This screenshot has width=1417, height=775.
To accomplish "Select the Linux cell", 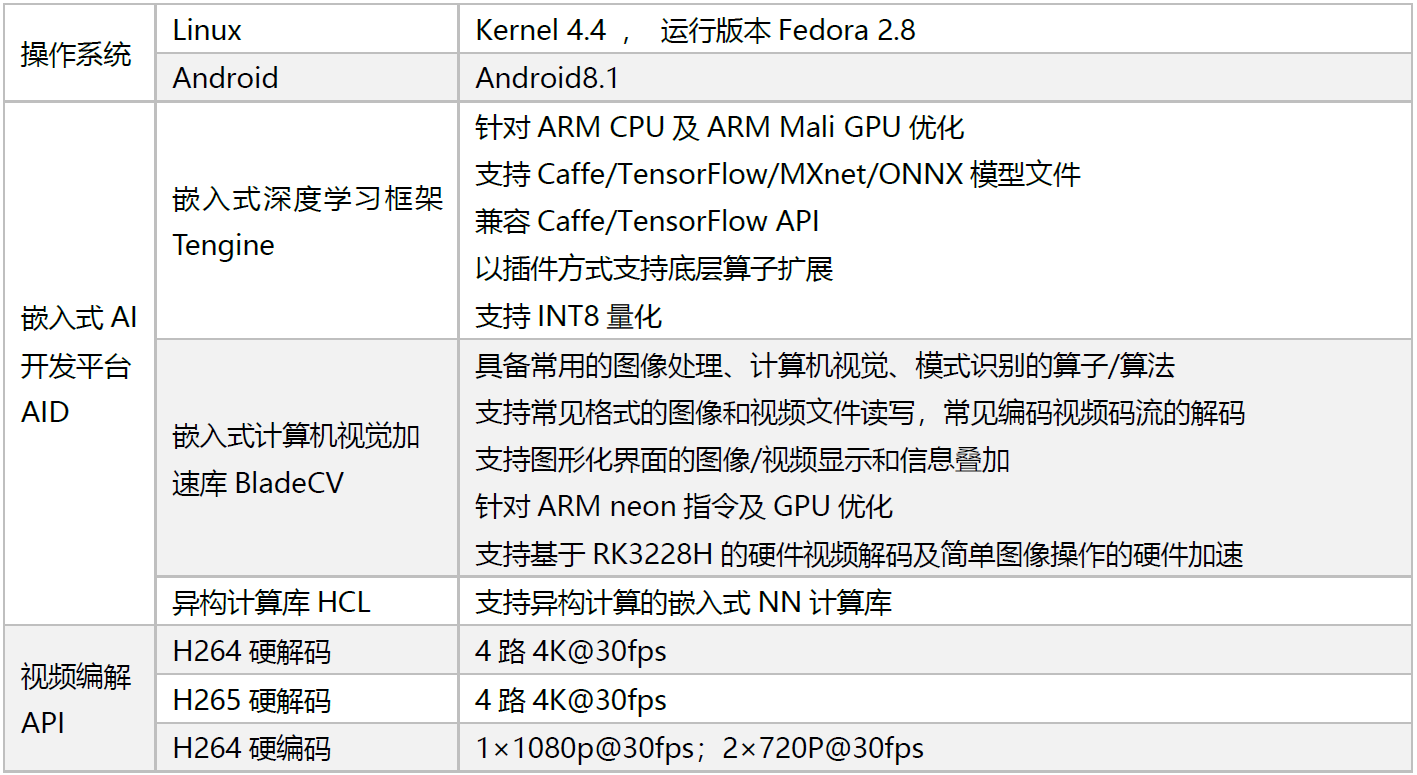I will click(307, 30).
